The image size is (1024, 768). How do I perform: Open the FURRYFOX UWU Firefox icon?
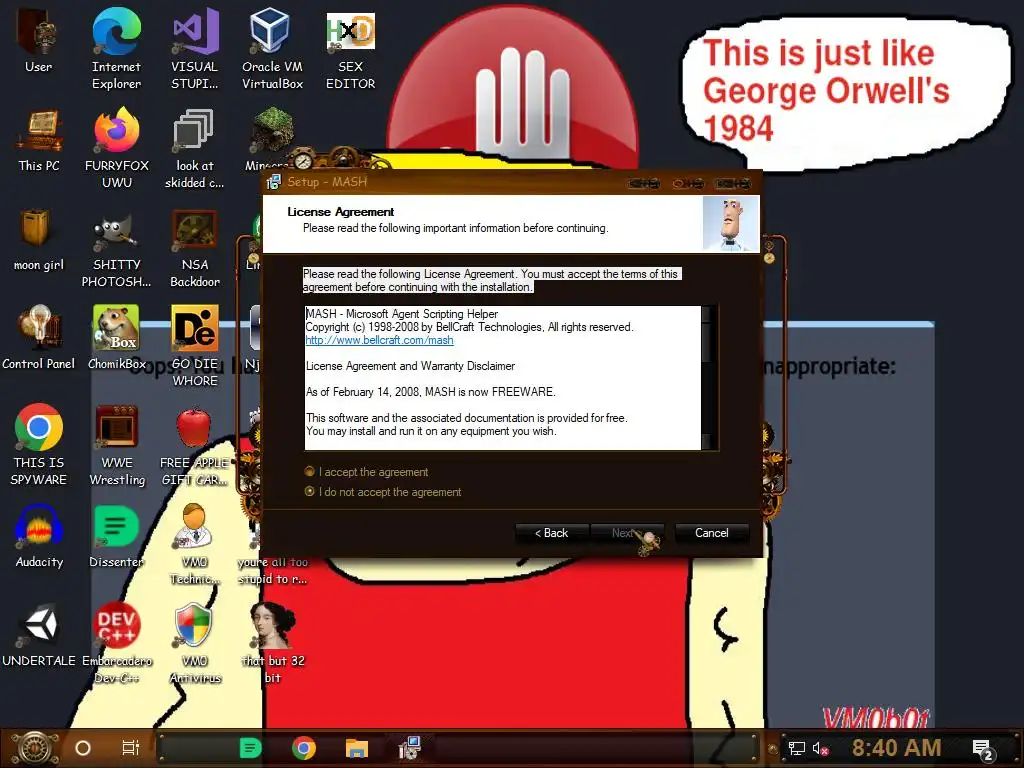116,148
